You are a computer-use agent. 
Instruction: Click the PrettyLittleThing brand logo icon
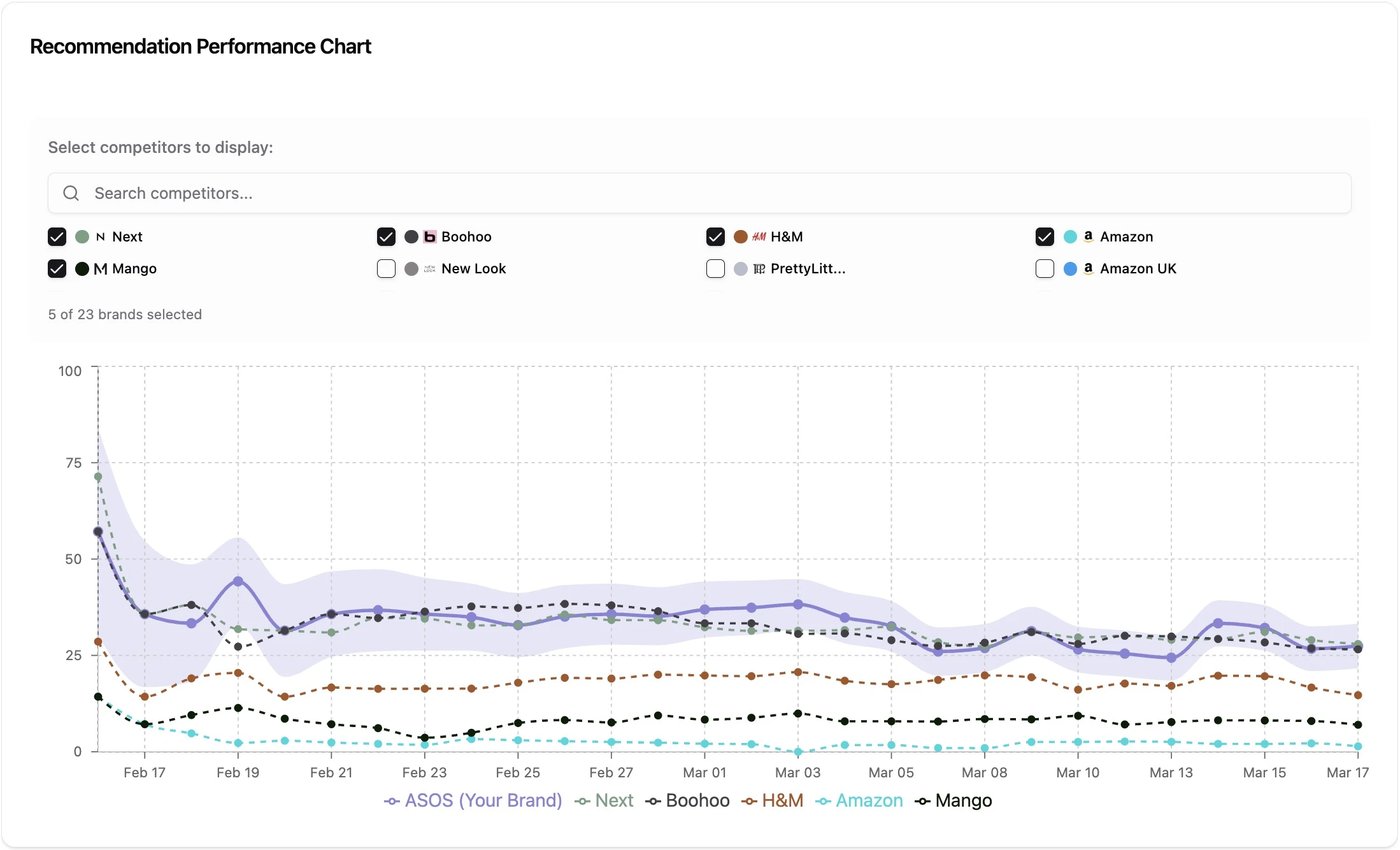coord(759,269)
